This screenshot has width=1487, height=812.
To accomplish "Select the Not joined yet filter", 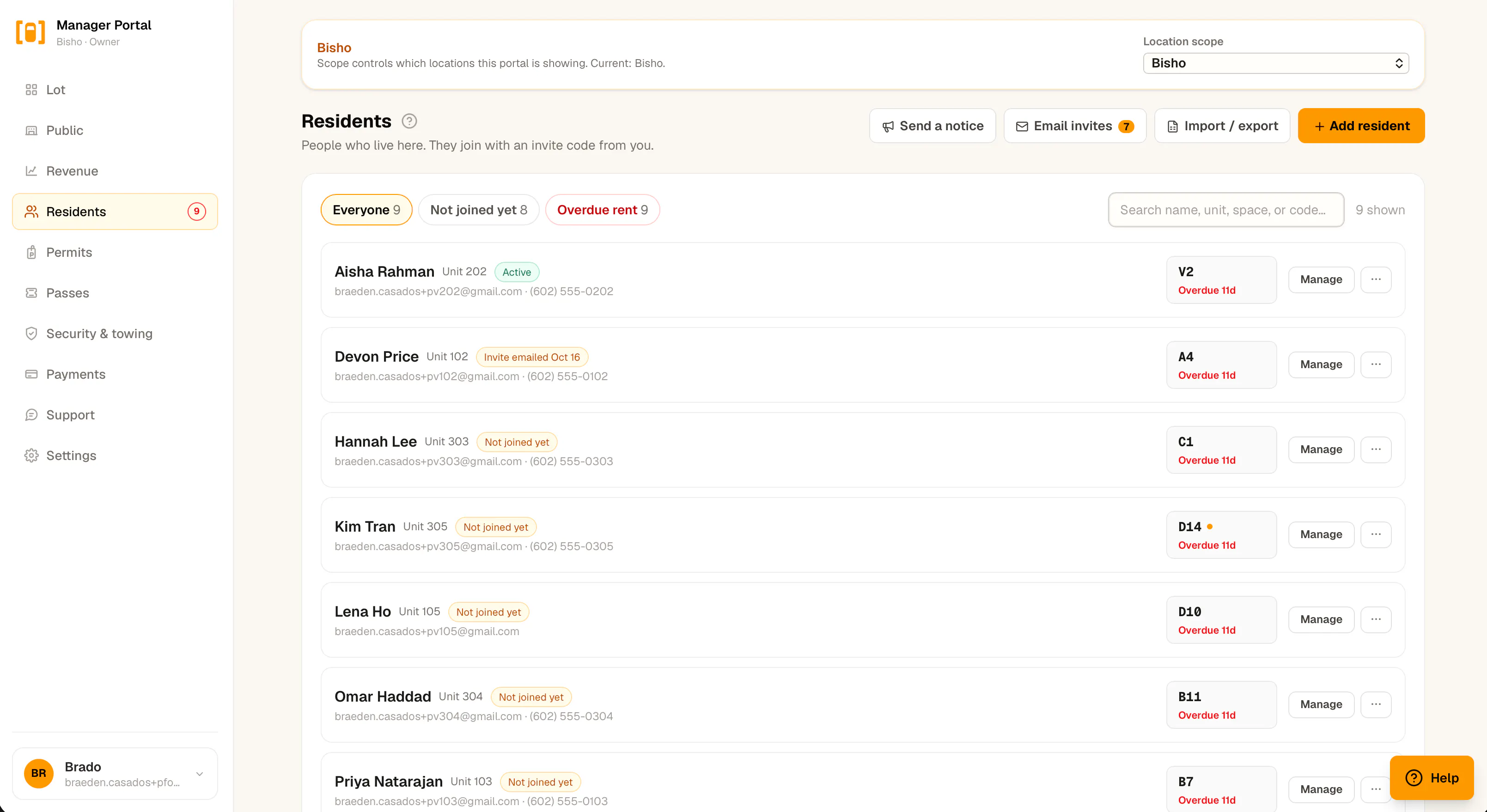I will [479, 210].
